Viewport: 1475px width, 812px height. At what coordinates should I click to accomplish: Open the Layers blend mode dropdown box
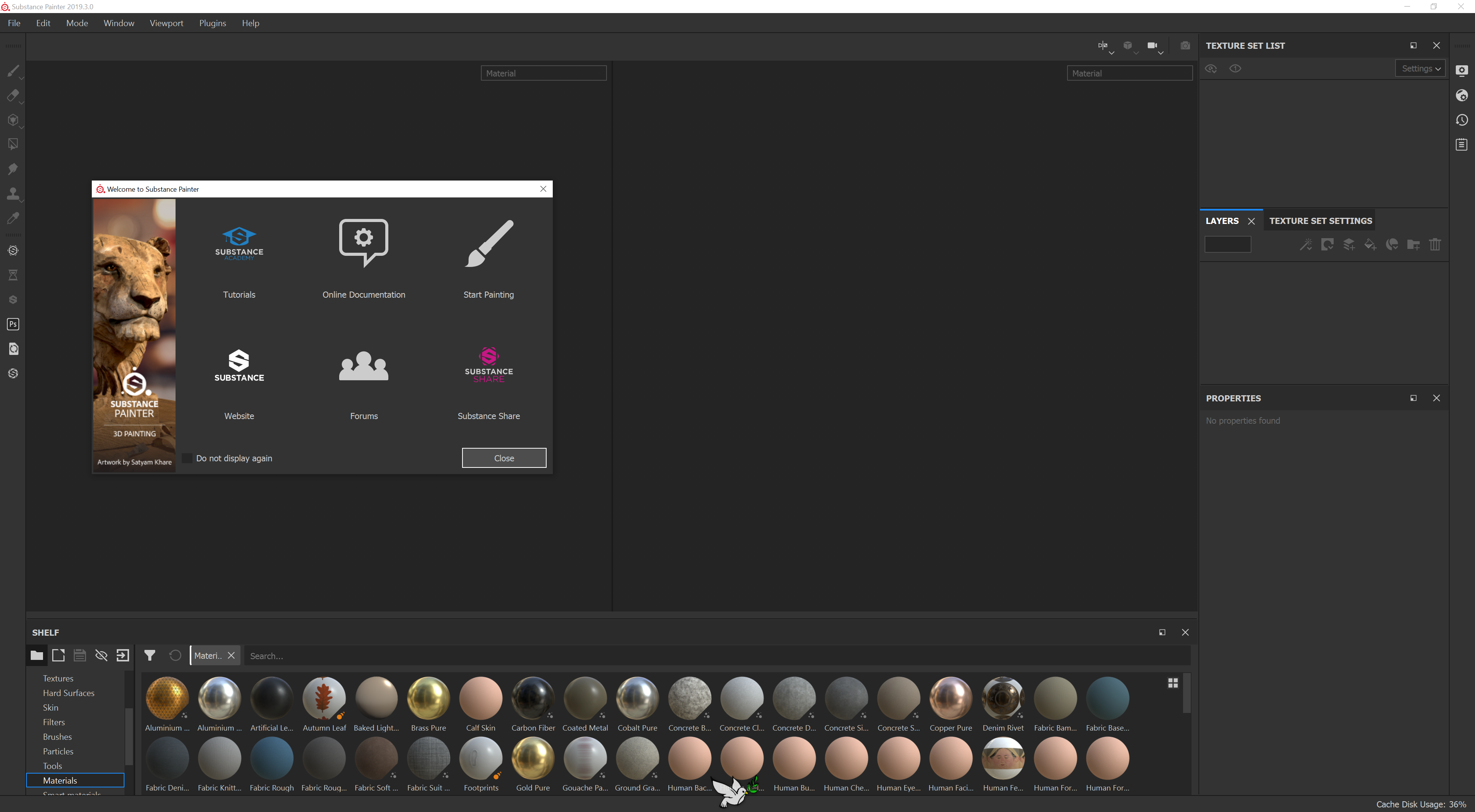1228,245
